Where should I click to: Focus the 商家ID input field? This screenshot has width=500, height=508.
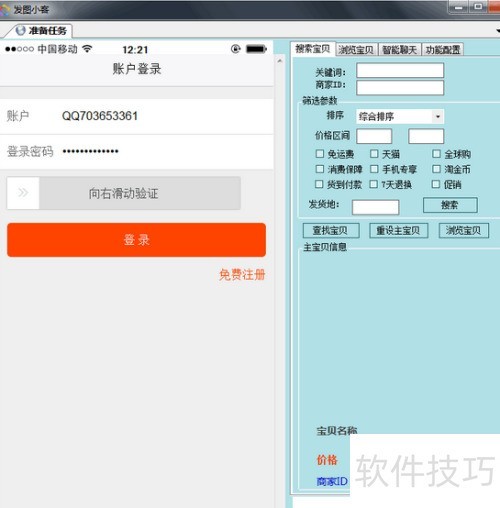400,88
